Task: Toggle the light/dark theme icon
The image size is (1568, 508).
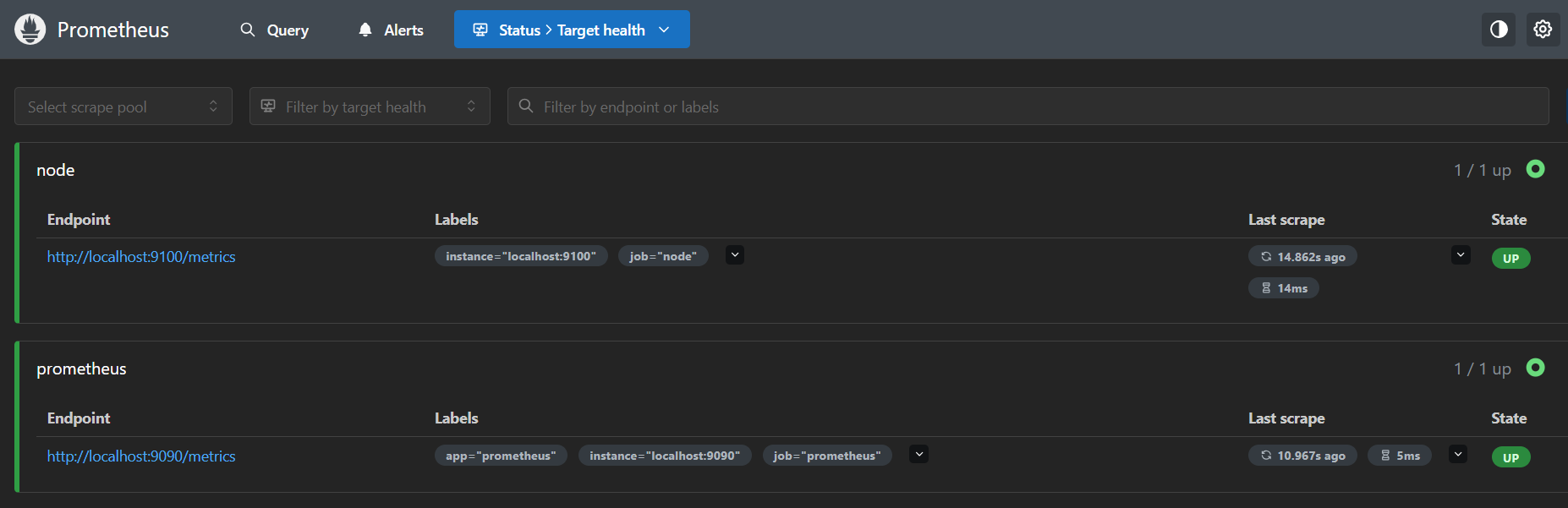Action: (1499, 30)
